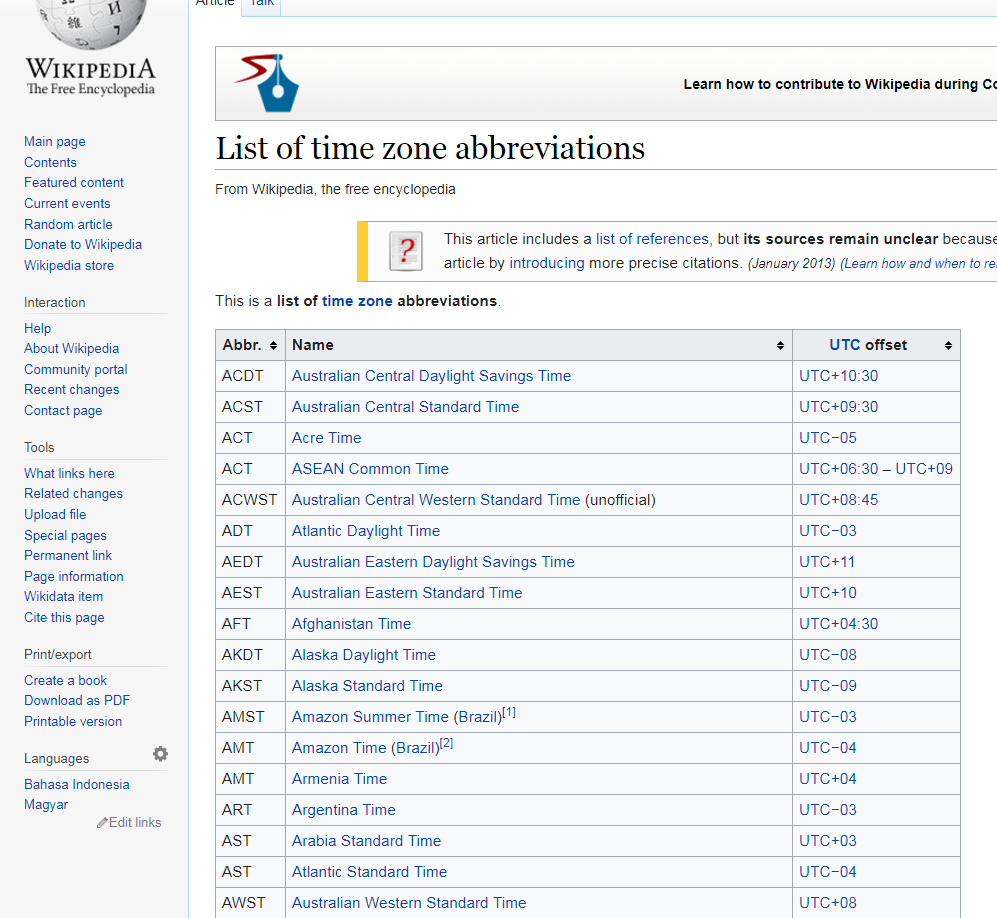Click the Wikipedia wordmark text
Viewport: 997px width, 918px height.
91,69
